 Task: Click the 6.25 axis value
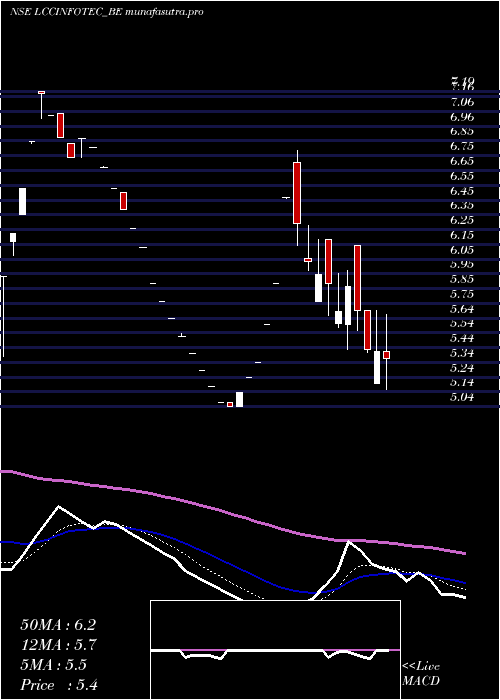point(462,220)
